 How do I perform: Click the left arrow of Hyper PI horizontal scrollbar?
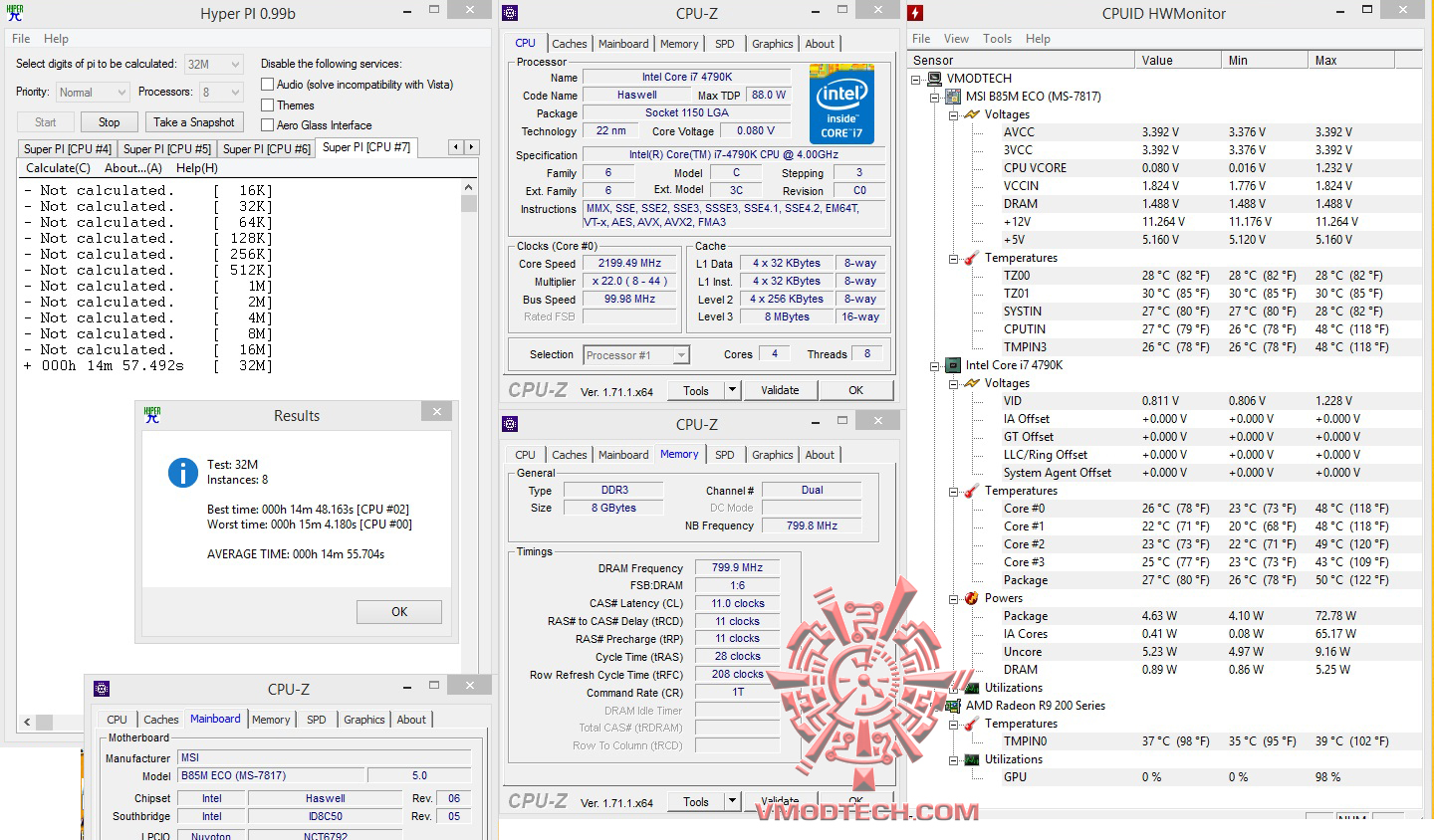click(27, 723)
